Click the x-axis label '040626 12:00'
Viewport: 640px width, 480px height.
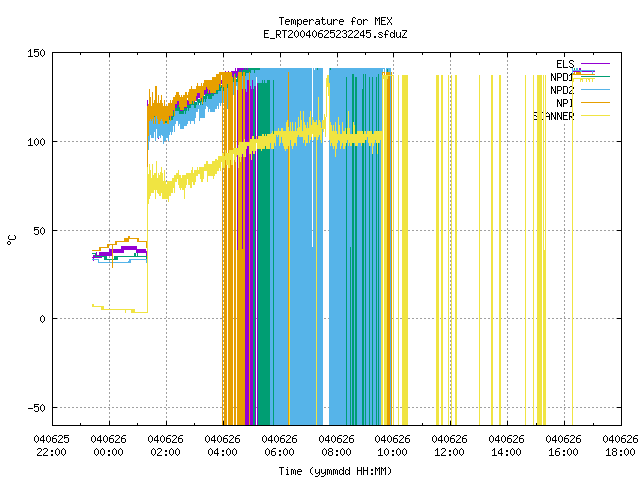click(x=450, y=446)
